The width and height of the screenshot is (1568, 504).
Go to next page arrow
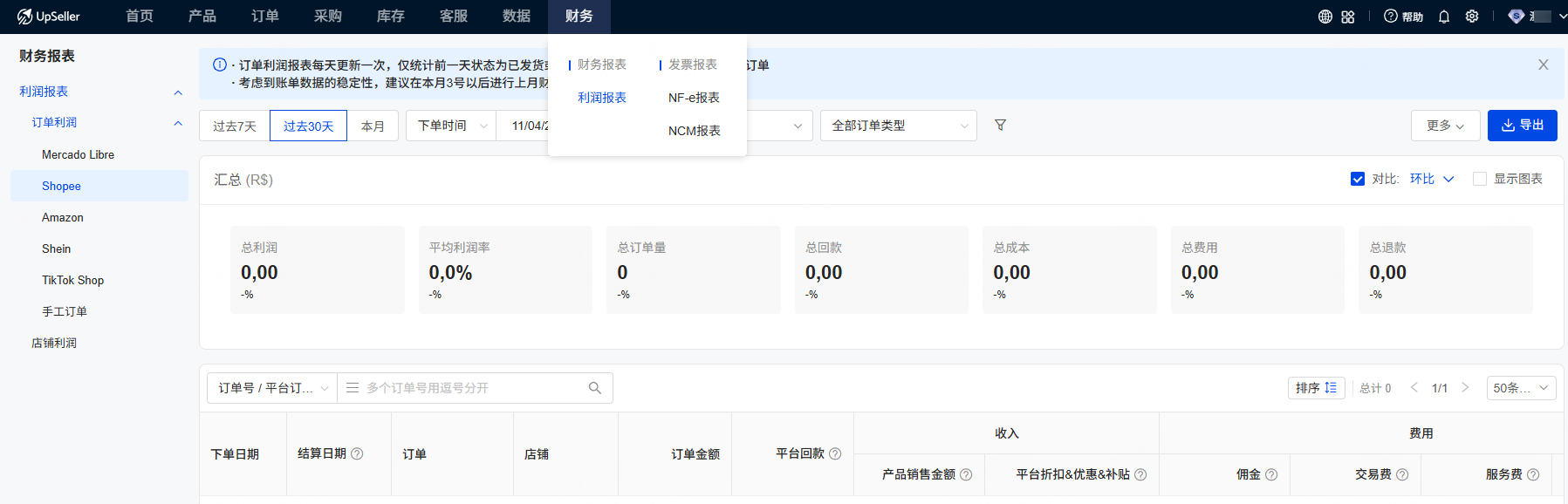click(1465, 388)
